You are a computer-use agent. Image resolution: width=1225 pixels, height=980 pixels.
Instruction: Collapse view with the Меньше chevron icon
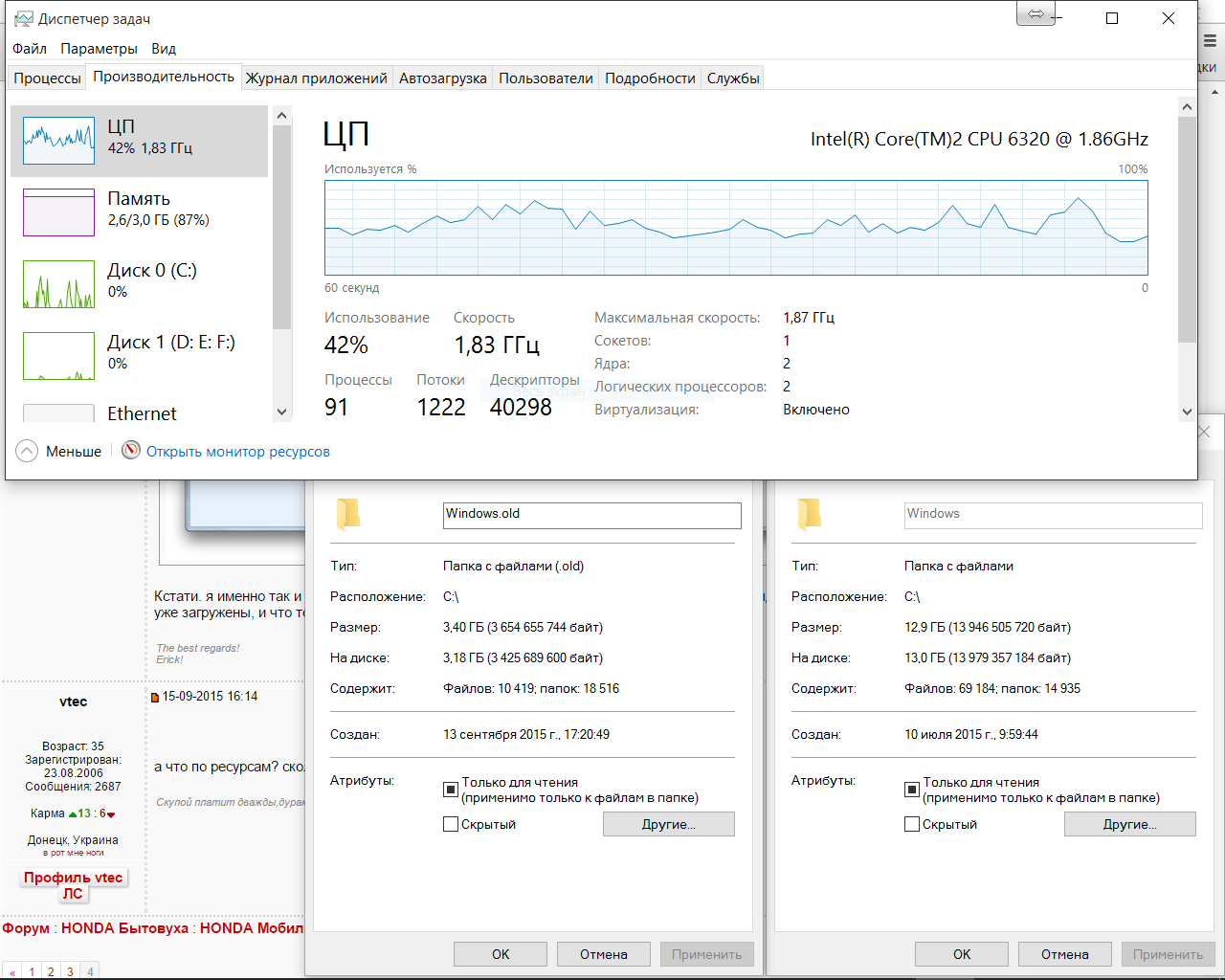coord(27,451)
